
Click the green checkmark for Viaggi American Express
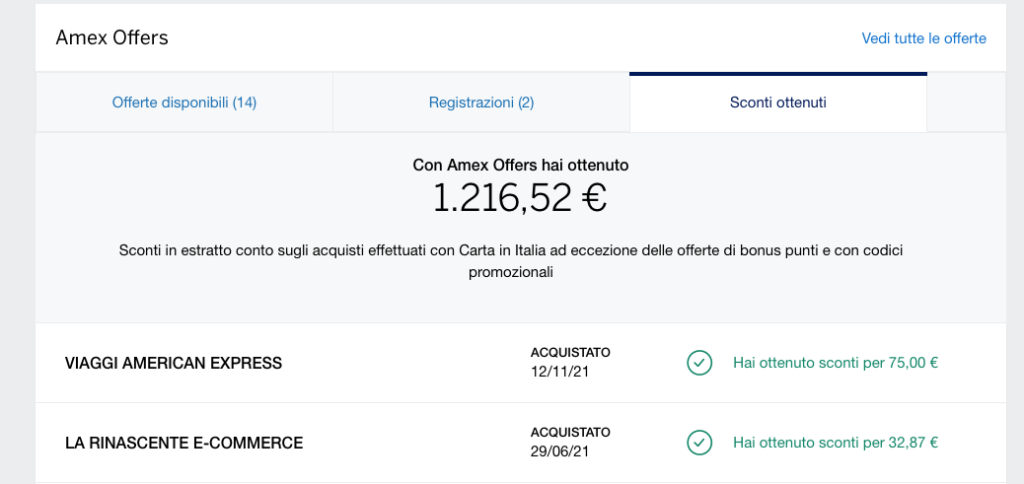[699, 363]
